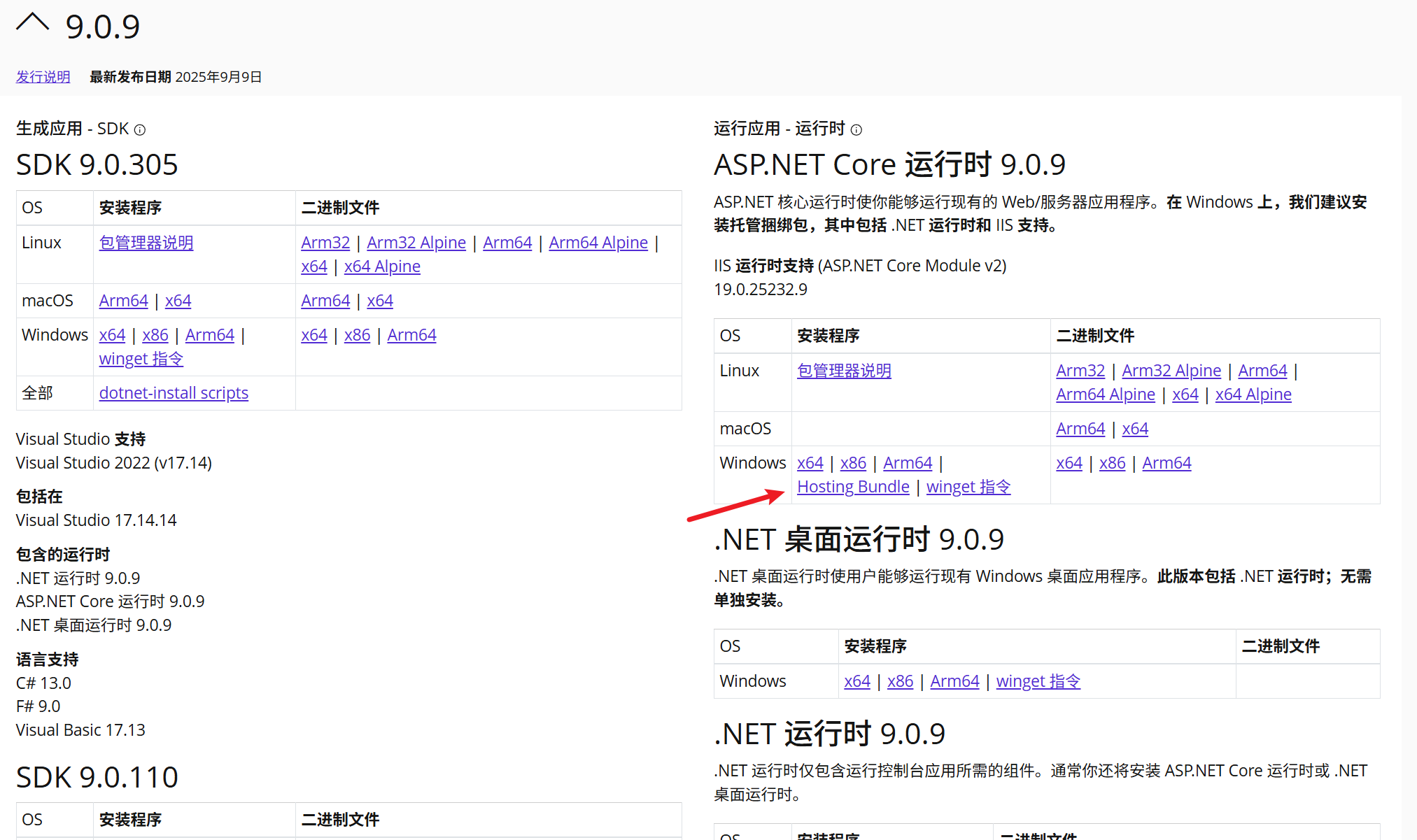Image resolution: width=1417 pixels, height=840 pixels.
Task: Open SDK Windows winget 指令 link
Action: pos(141,359)
